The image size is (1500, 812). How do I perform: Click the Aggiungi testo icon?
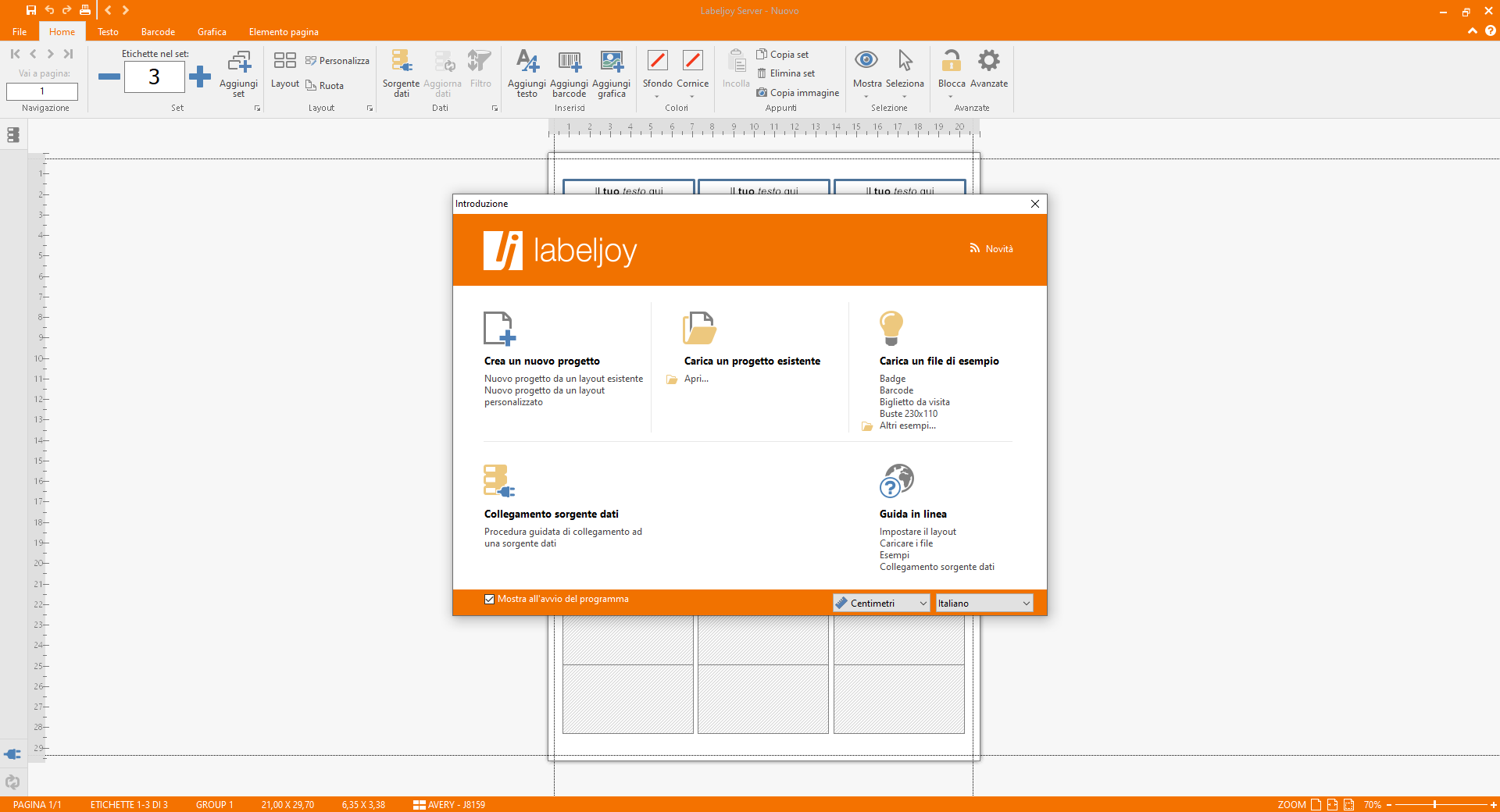click(x=527, y=62)
